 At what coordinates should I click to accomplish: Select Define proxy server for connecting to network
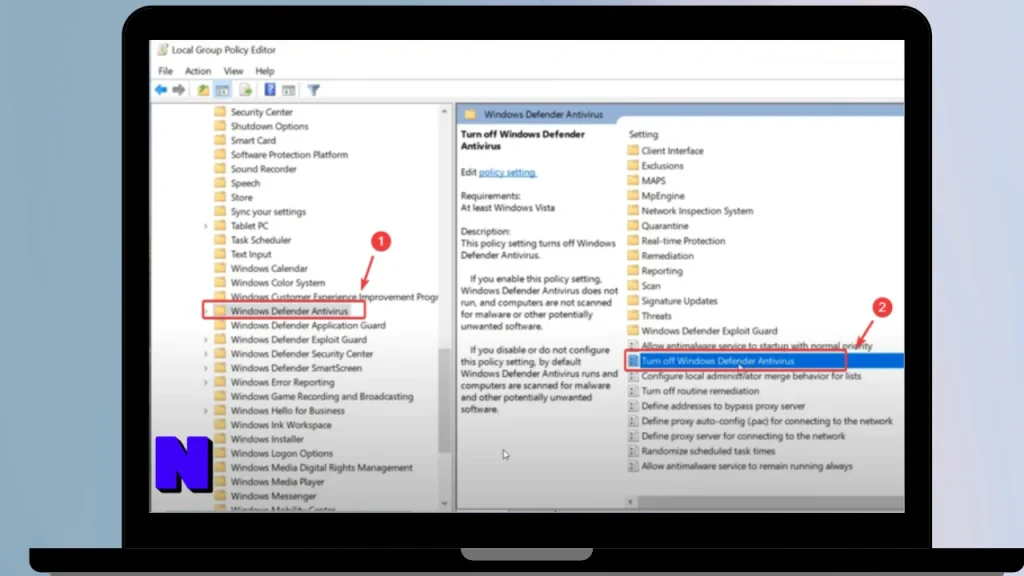tap(743, 436)
